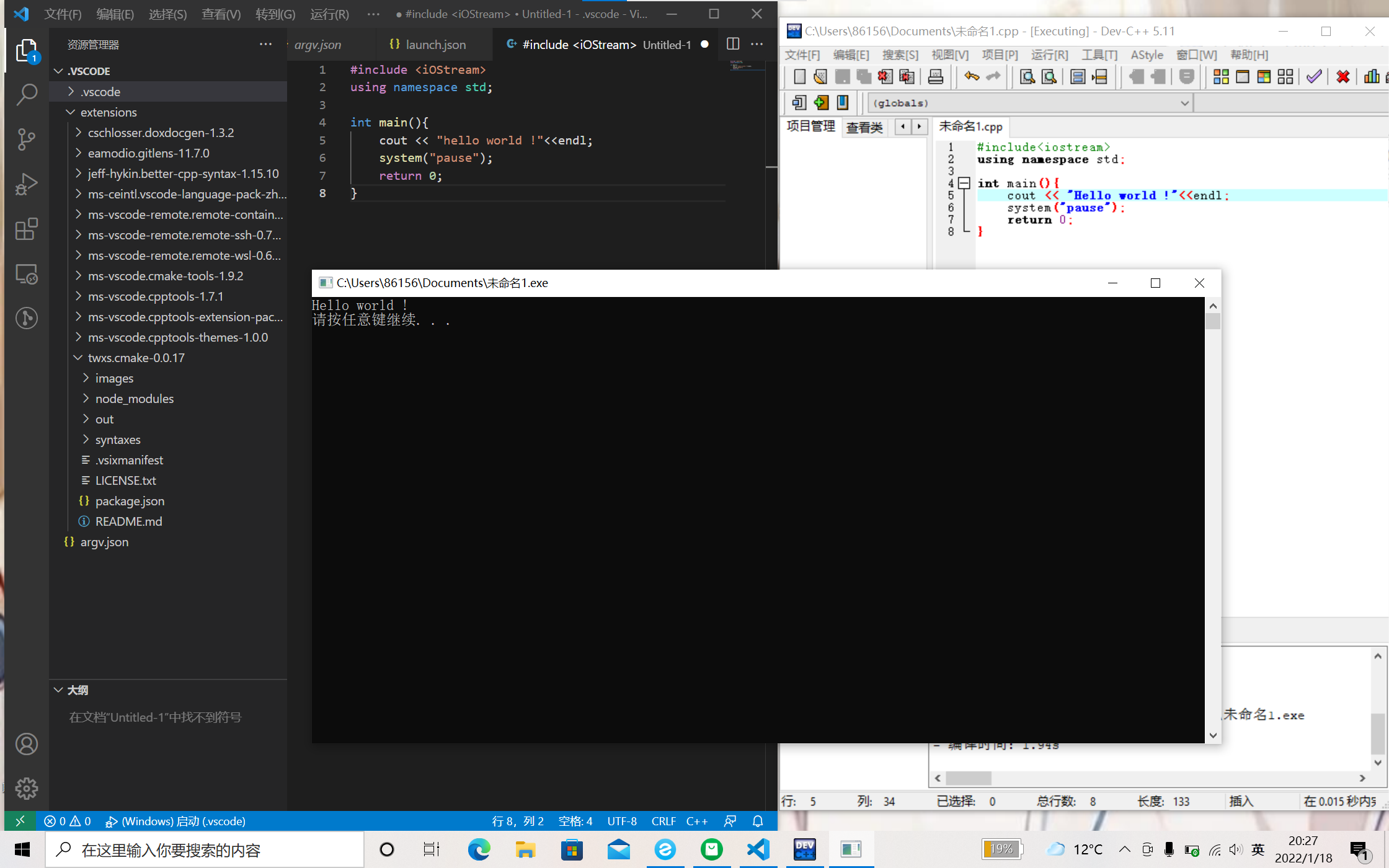Screen dimensions: 1389x868
Task: Click the purple checkmark syntax check icon
Action: (1314, 77)
